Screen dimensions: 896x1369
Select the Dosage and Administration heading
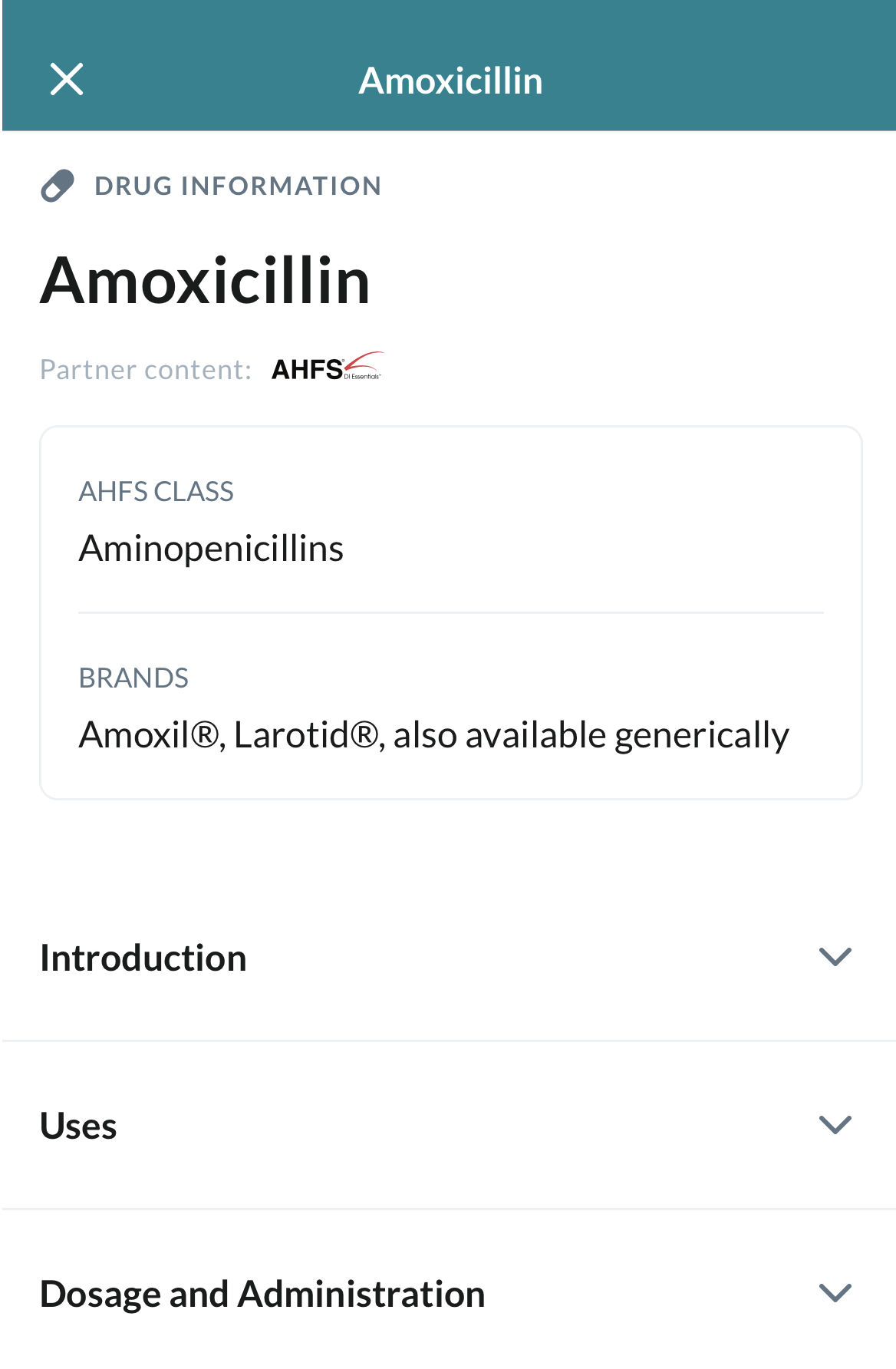[262, 1295]
